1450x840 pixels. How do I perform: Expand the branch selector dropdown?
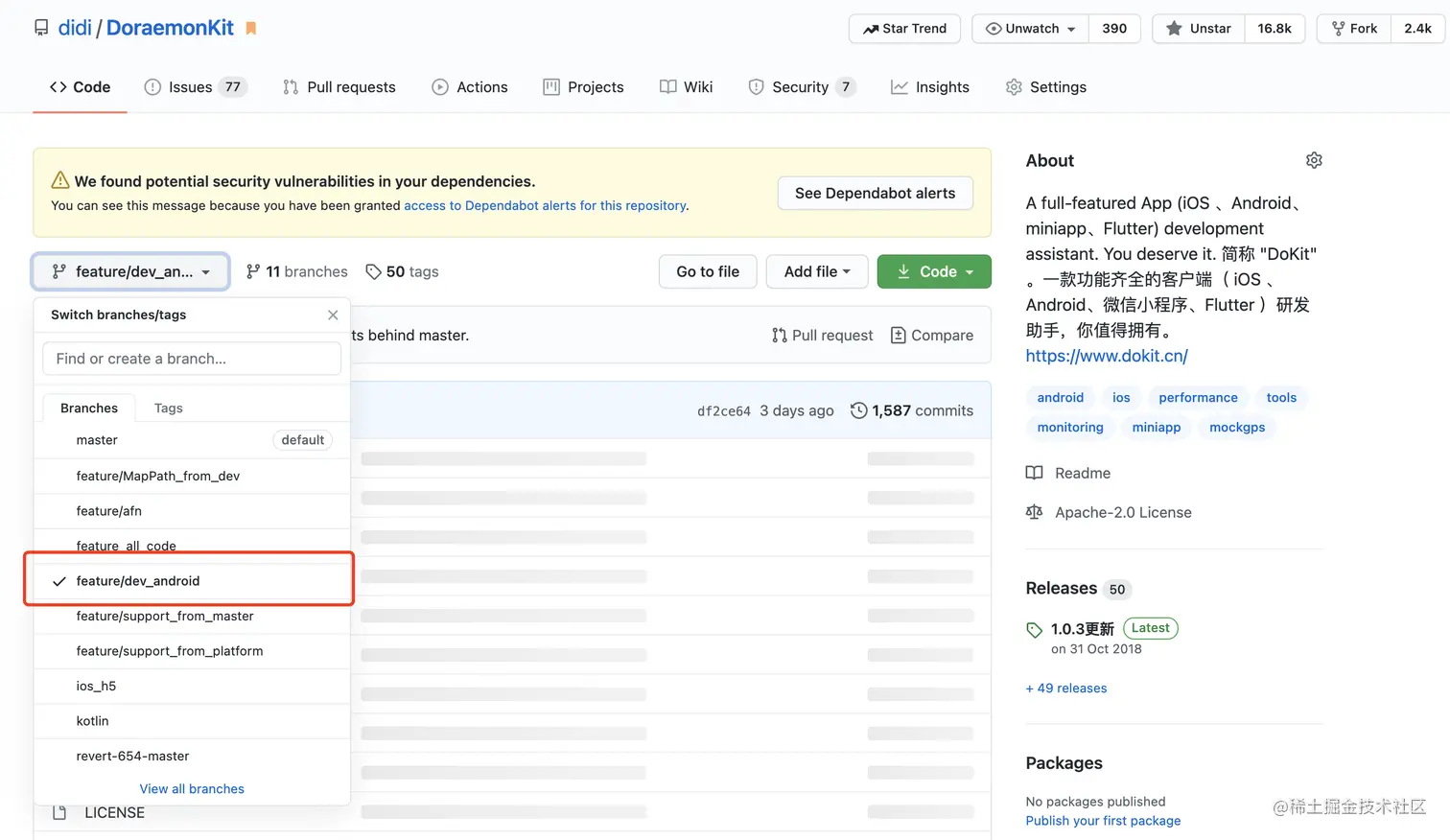(130, 272)
